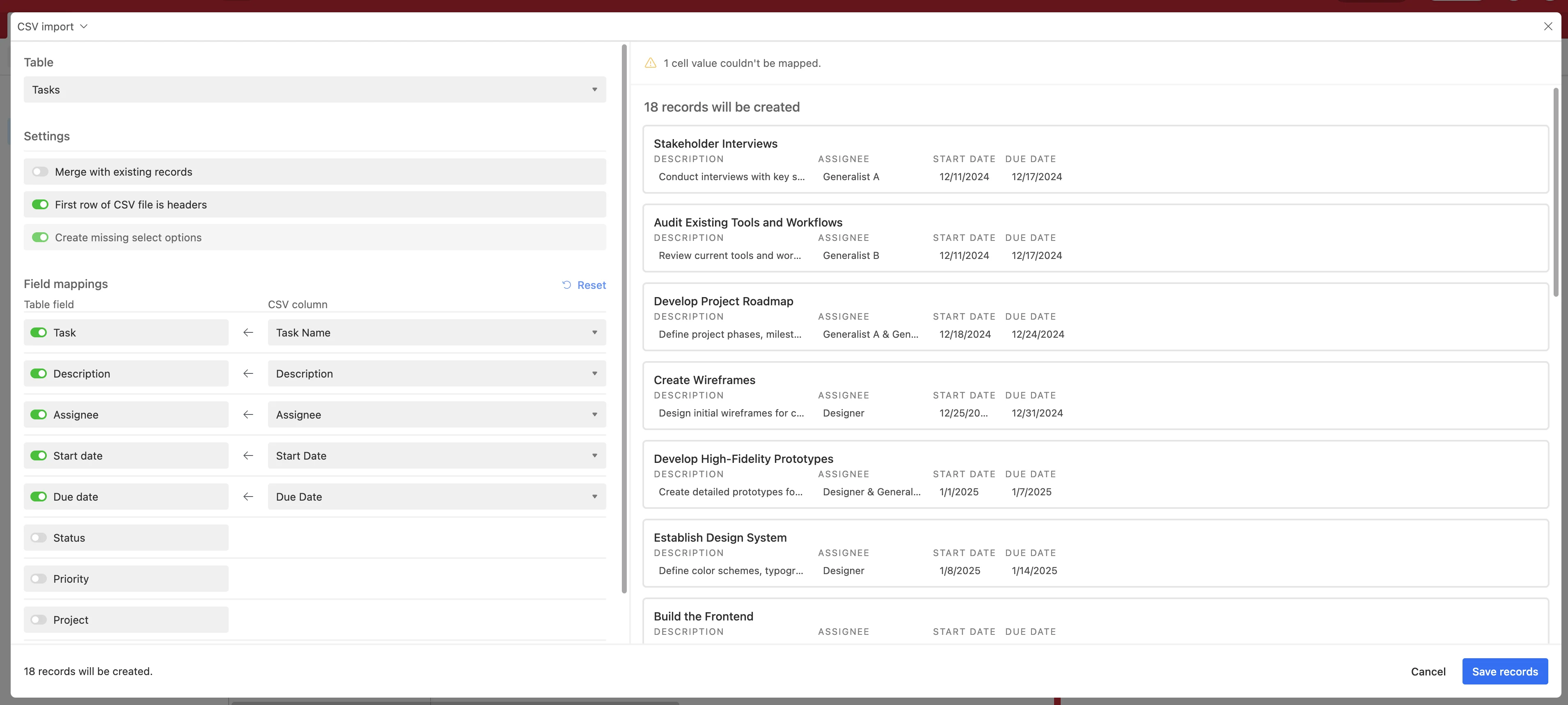
Task: Click arrow icon beside Task field
Action: point(248,333)
